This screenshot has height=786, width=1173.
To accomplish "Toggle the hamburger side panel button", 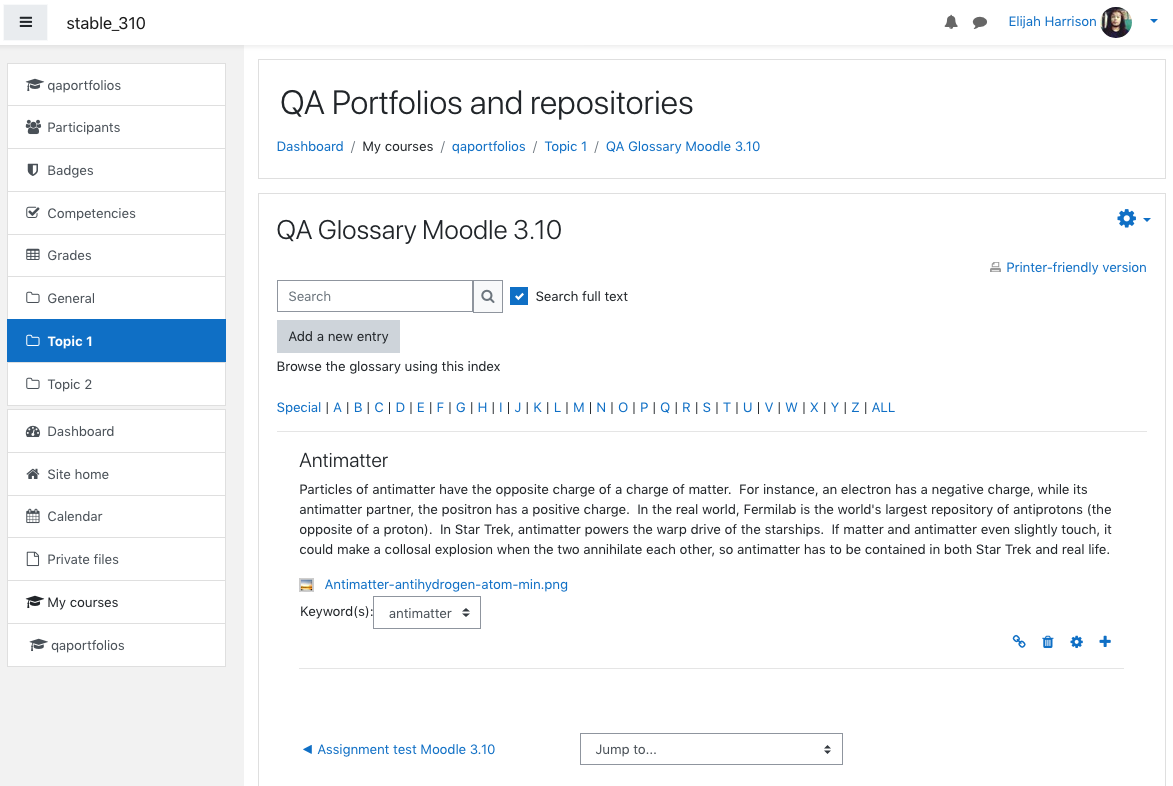I will 25,22.
